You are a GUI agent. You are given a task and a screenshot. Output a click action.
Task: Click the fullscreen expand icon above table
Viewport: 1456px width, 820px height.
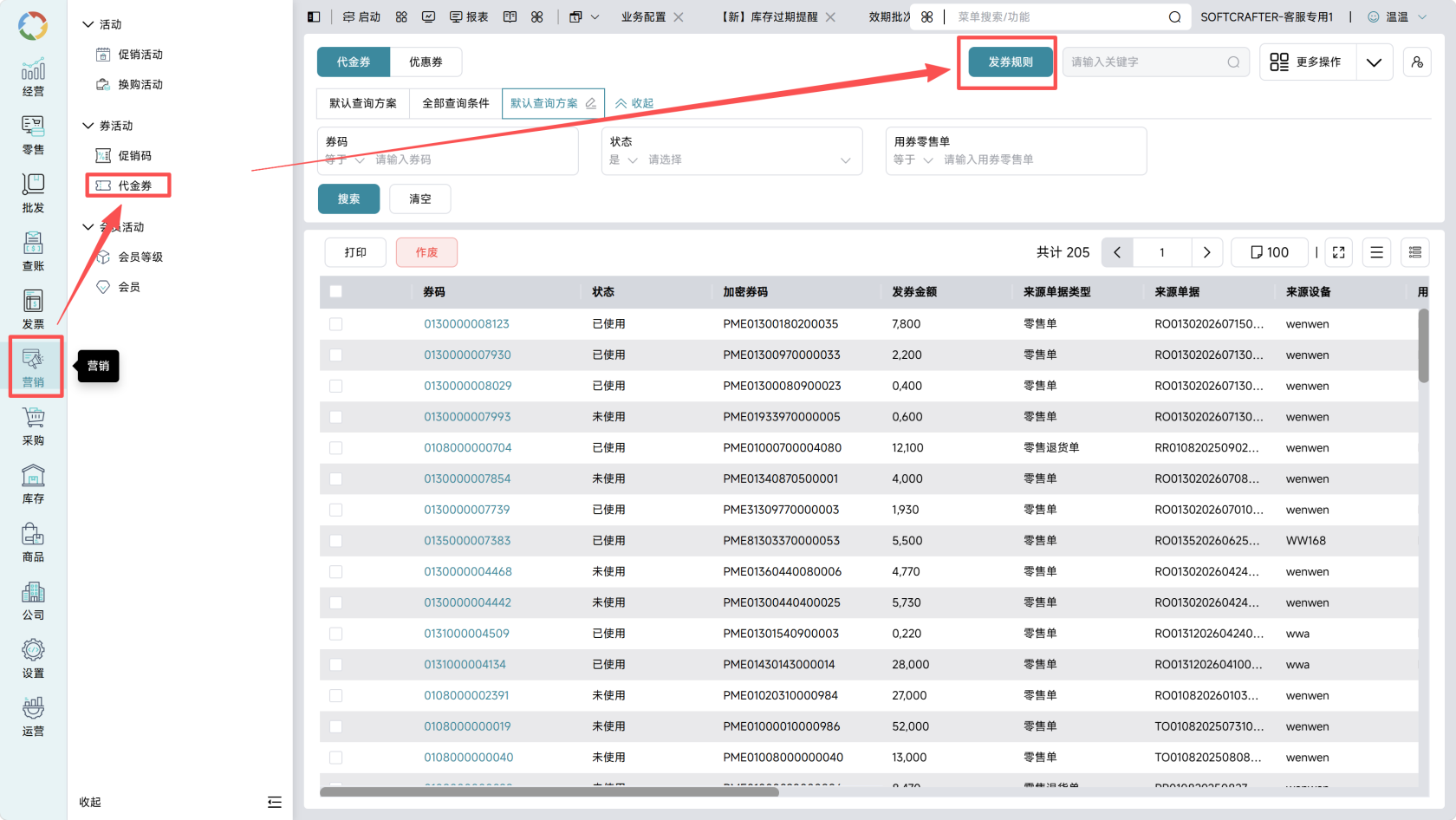1338,252
